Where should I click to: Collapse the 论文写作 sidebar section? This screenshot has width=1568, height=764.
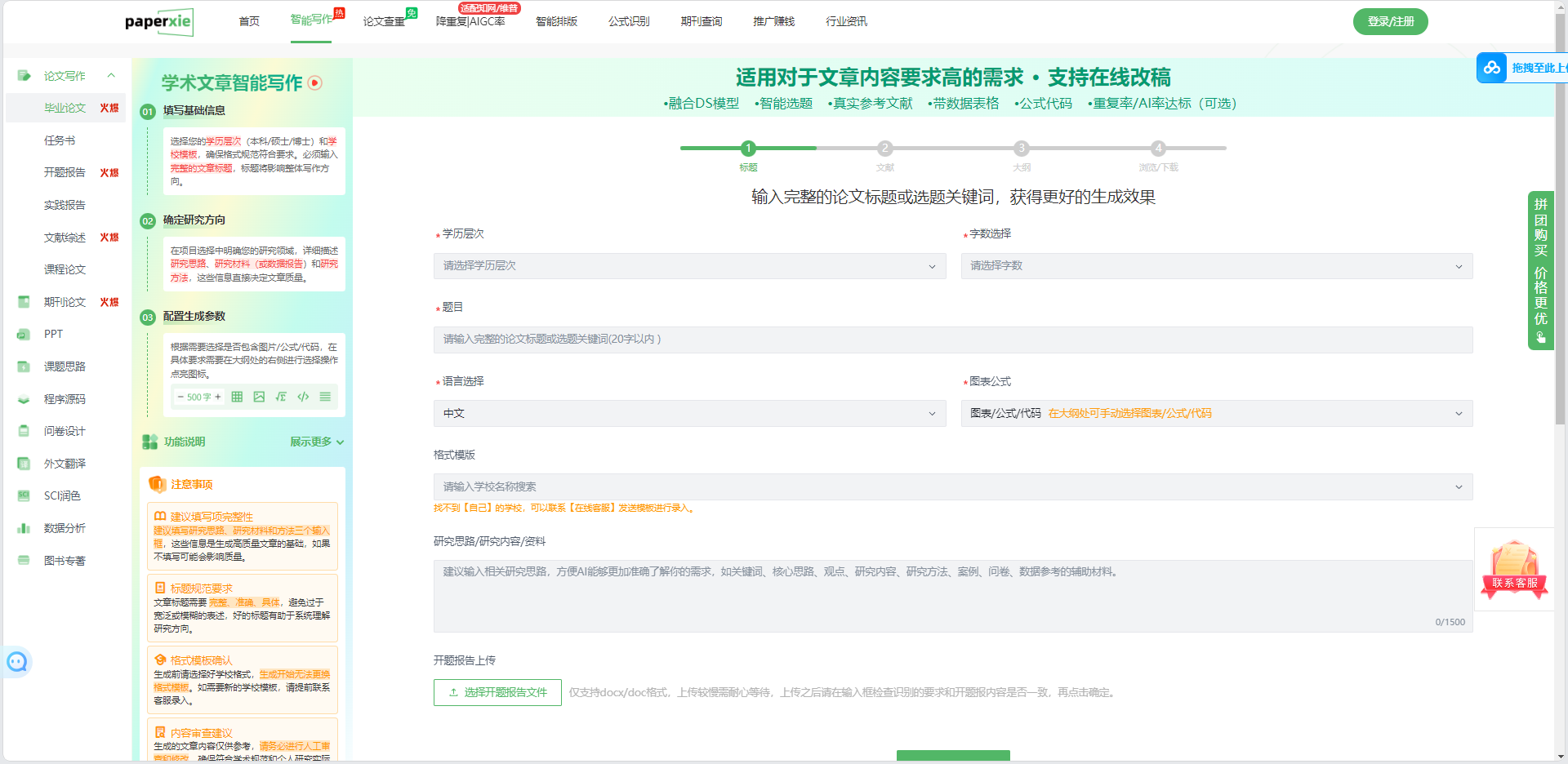[x=111, y=76]
